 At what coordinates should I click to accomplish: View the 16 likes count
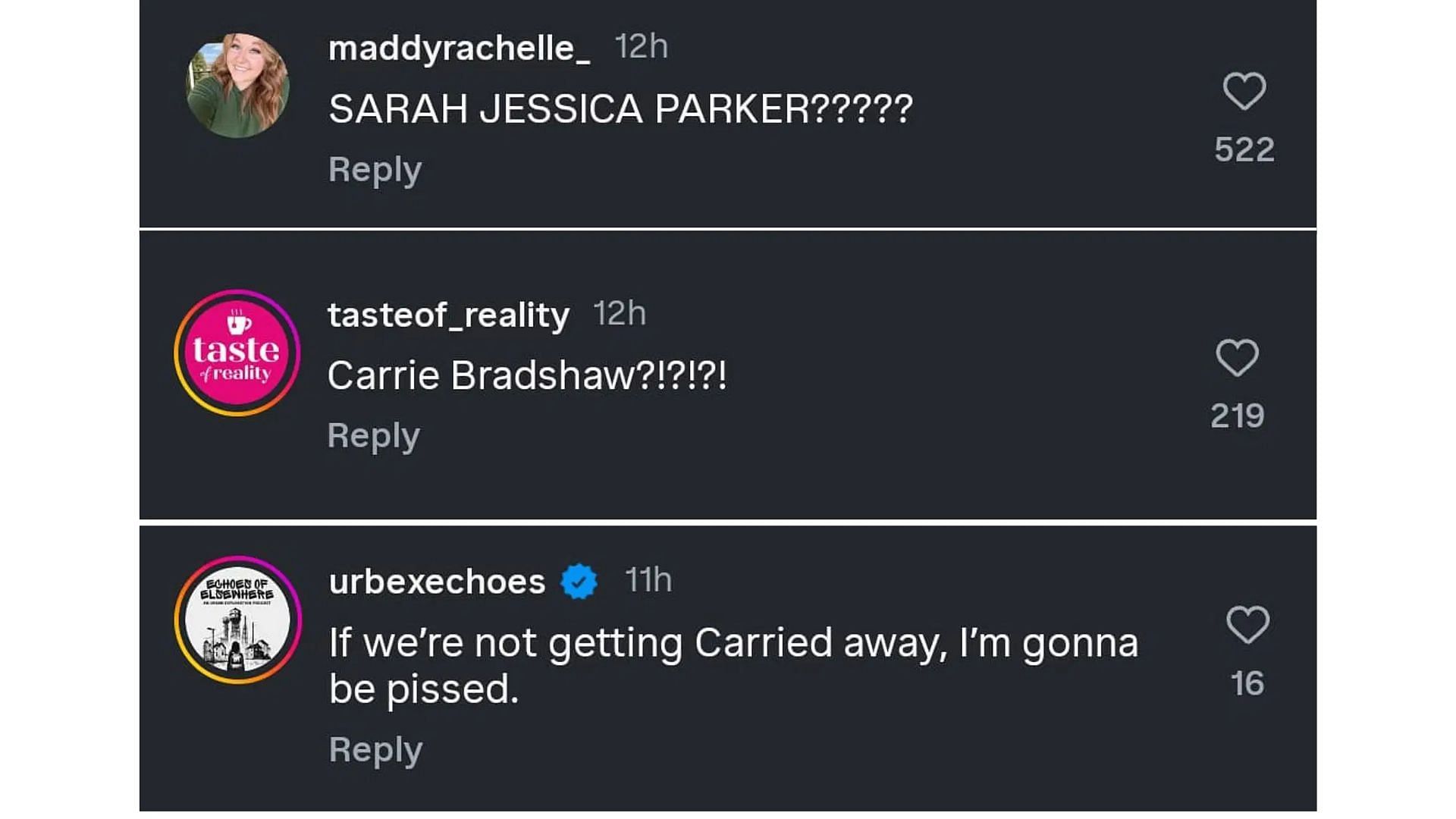point(1247,683)
